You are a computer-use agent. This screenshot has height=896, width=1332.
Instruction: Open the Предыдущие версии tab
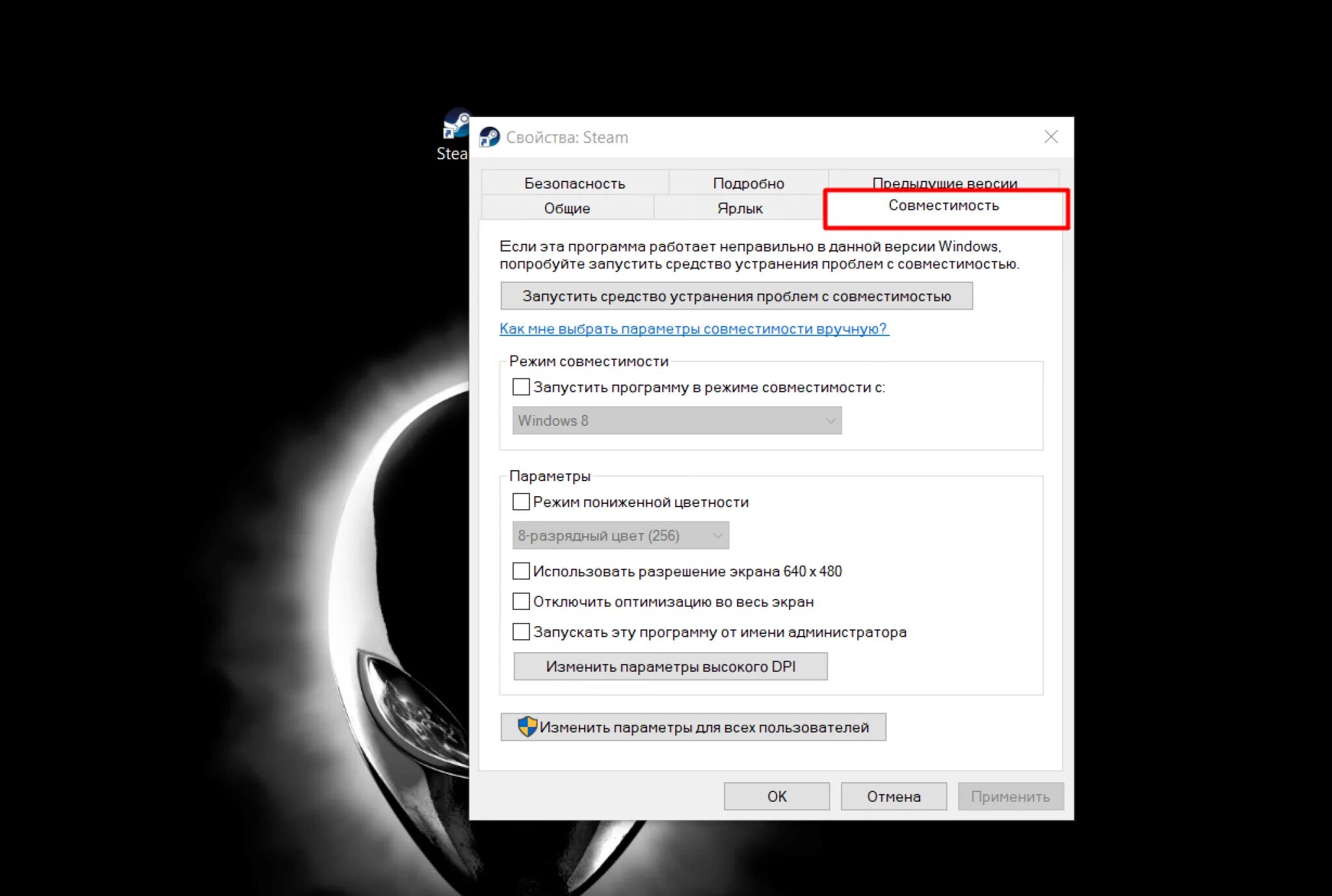coord(944,180)
